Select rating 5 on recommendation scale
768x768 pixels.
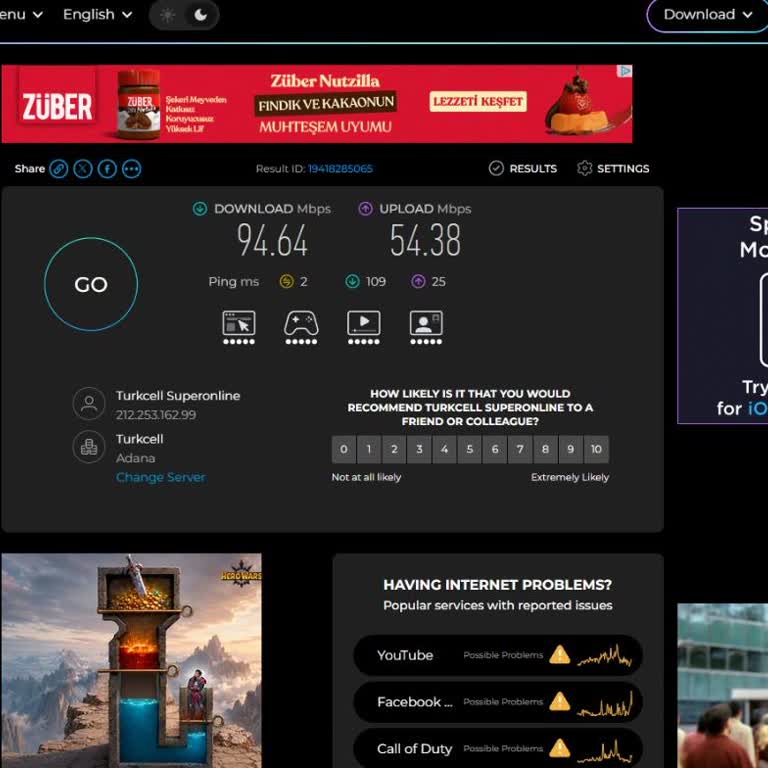pyautogui.click(x=470, y=449)
